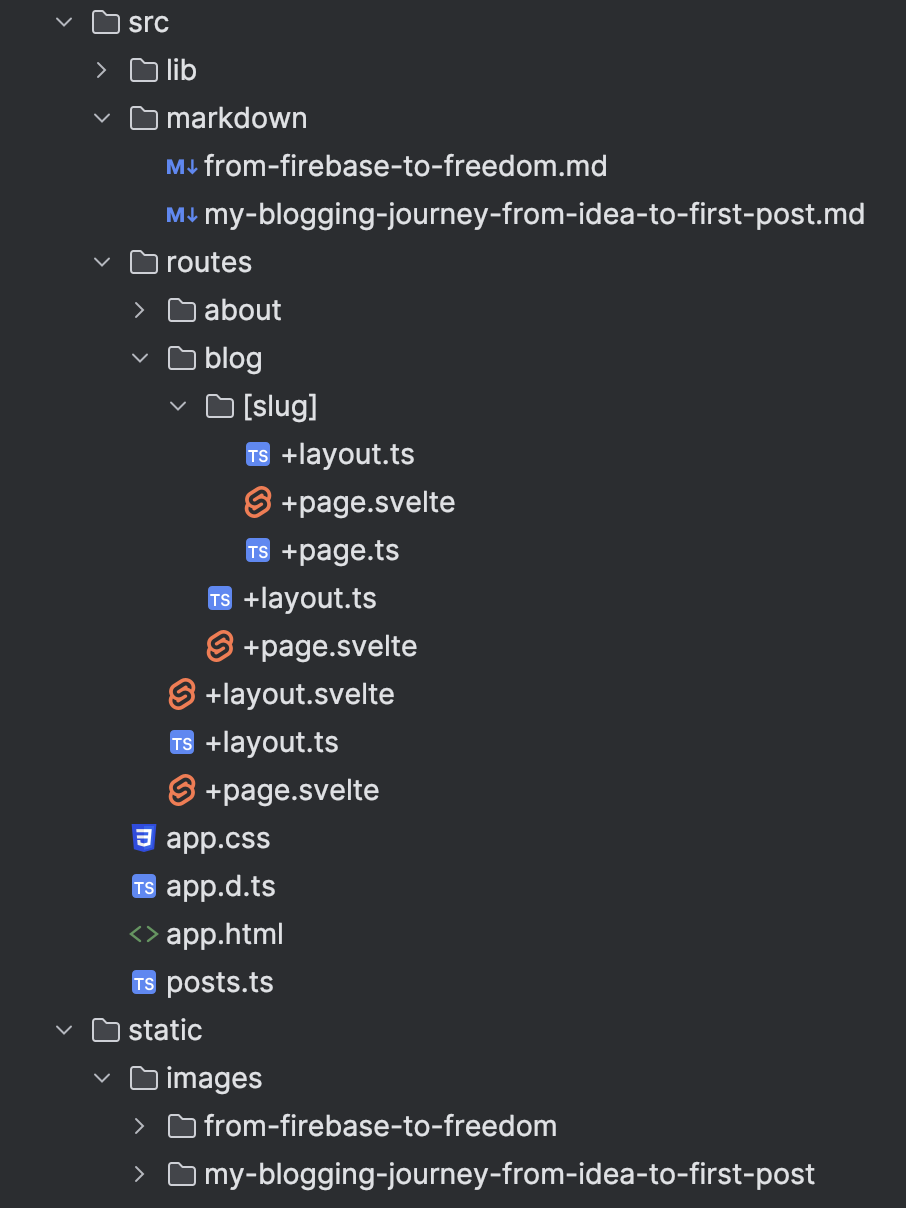The width and height of the screenshot is (906, 1208).
Task: Open from-firebase-to-freedom.md
Action: [x=406, y=166]
